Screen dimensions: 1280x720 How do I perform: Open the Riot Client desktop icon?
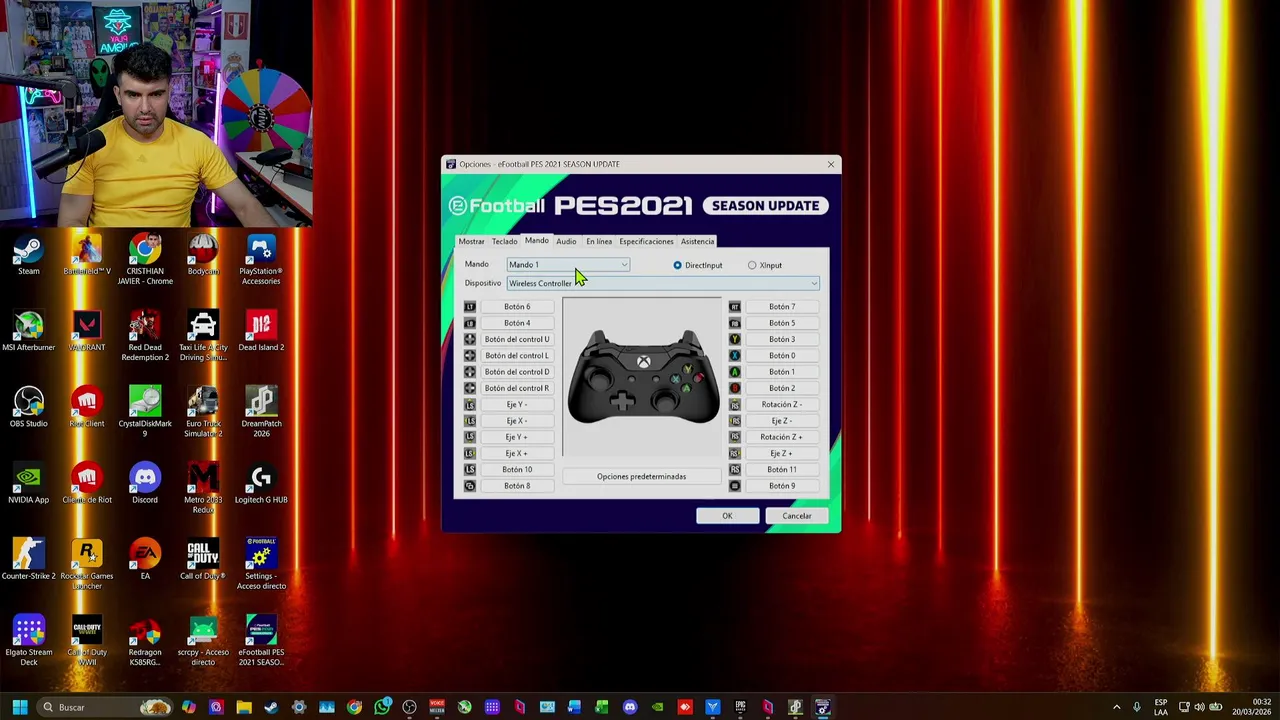(87, 407)
